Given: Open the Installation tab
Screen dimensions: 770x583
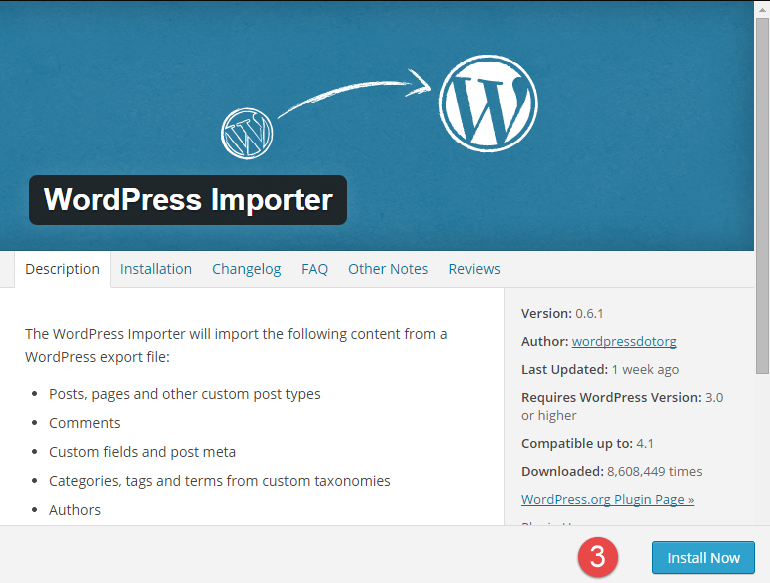Looking at the screenshot, I should (156, 269).
